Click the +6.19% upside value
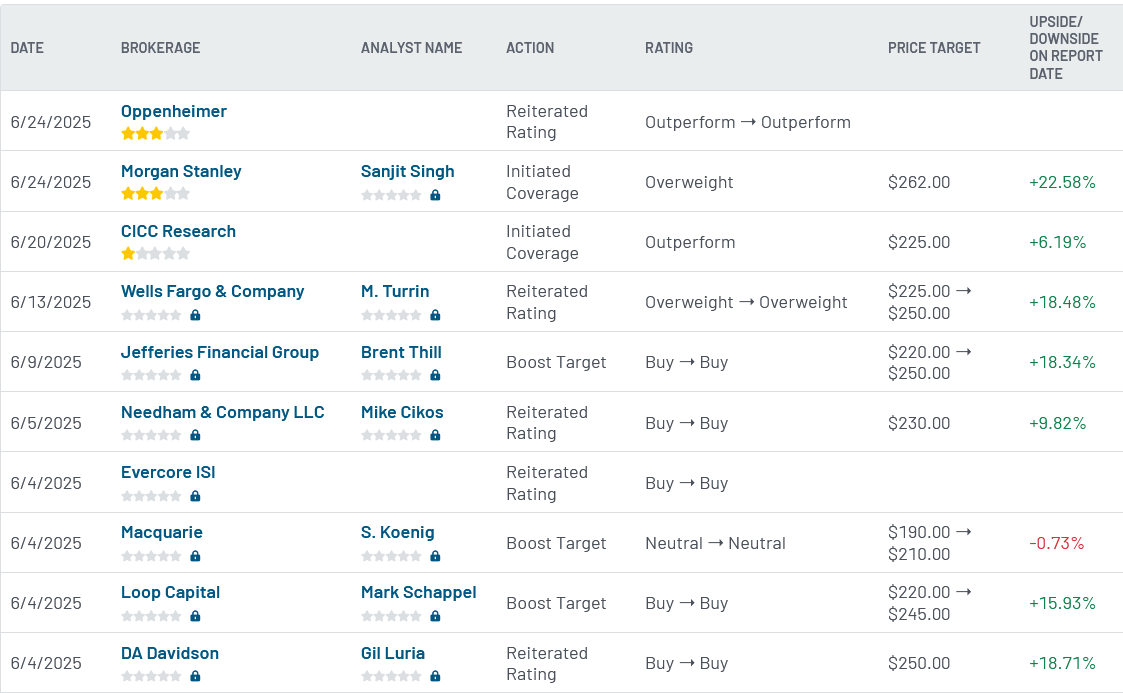The image size is (1123, 693). [x=1058, y=243]
